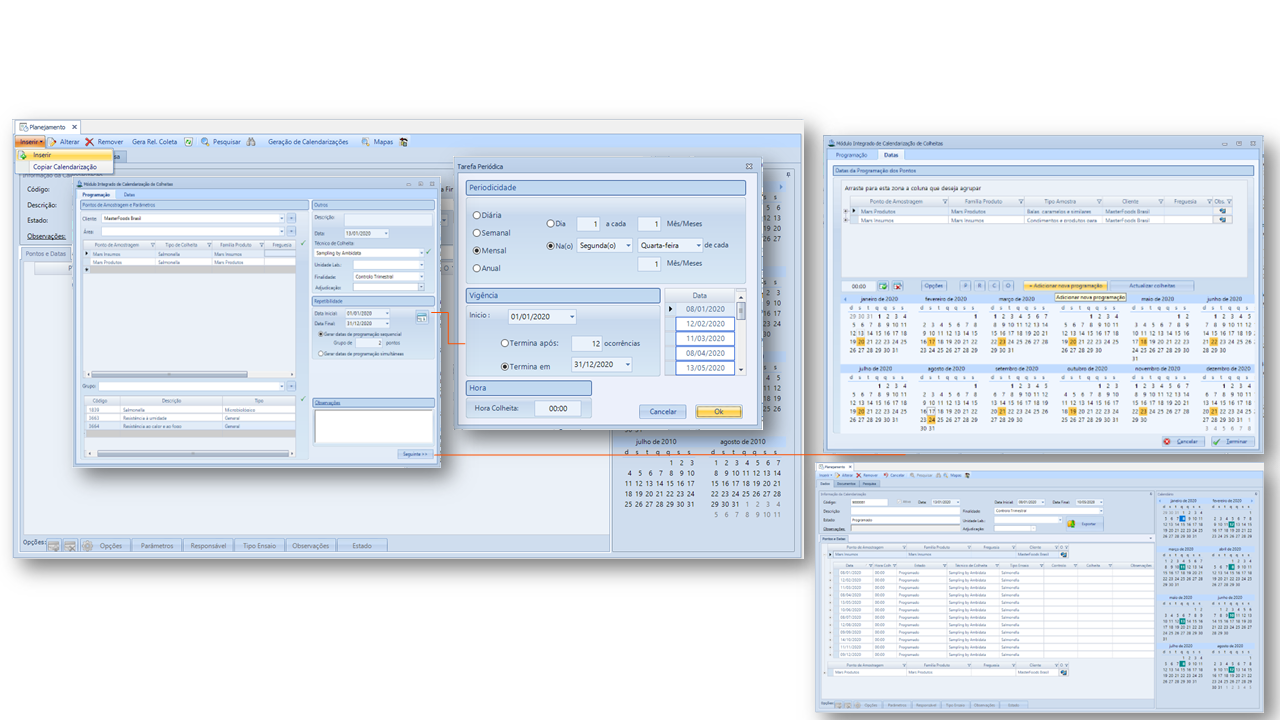Image resolution: width=1280 pixels, height=720 pixels.
Task: Click the Pesquisar magnifier icon
Action: pyautogui.click(x=205, y=142)
